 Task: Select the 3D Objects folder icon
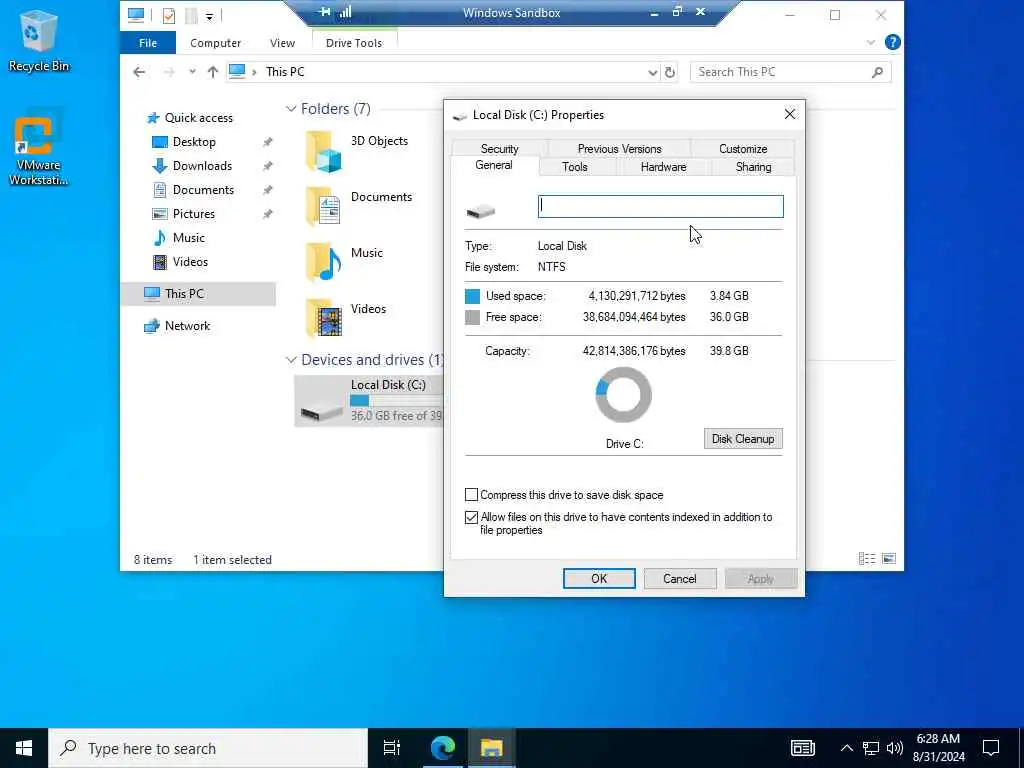[x=324, y=152]
